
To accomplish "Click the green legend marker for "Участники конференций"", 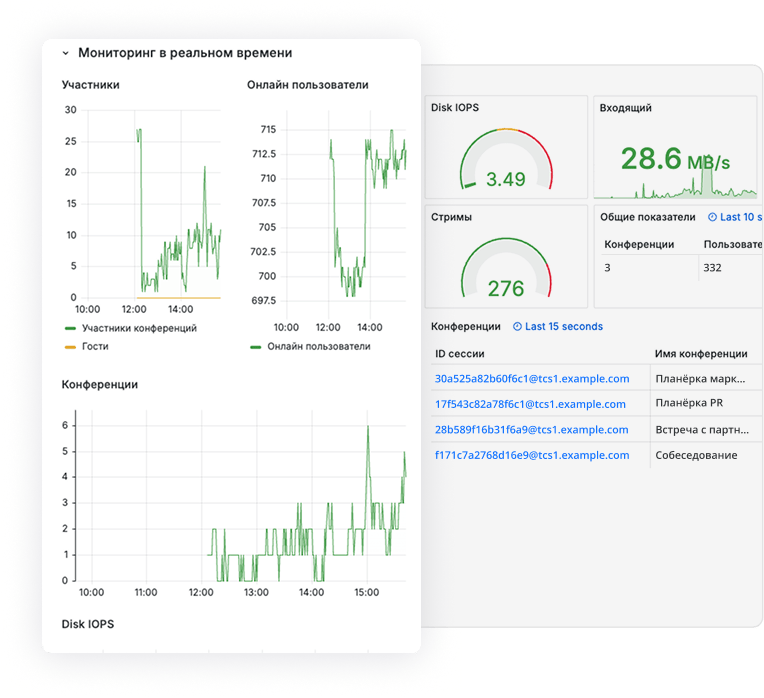I will point(70,328).
